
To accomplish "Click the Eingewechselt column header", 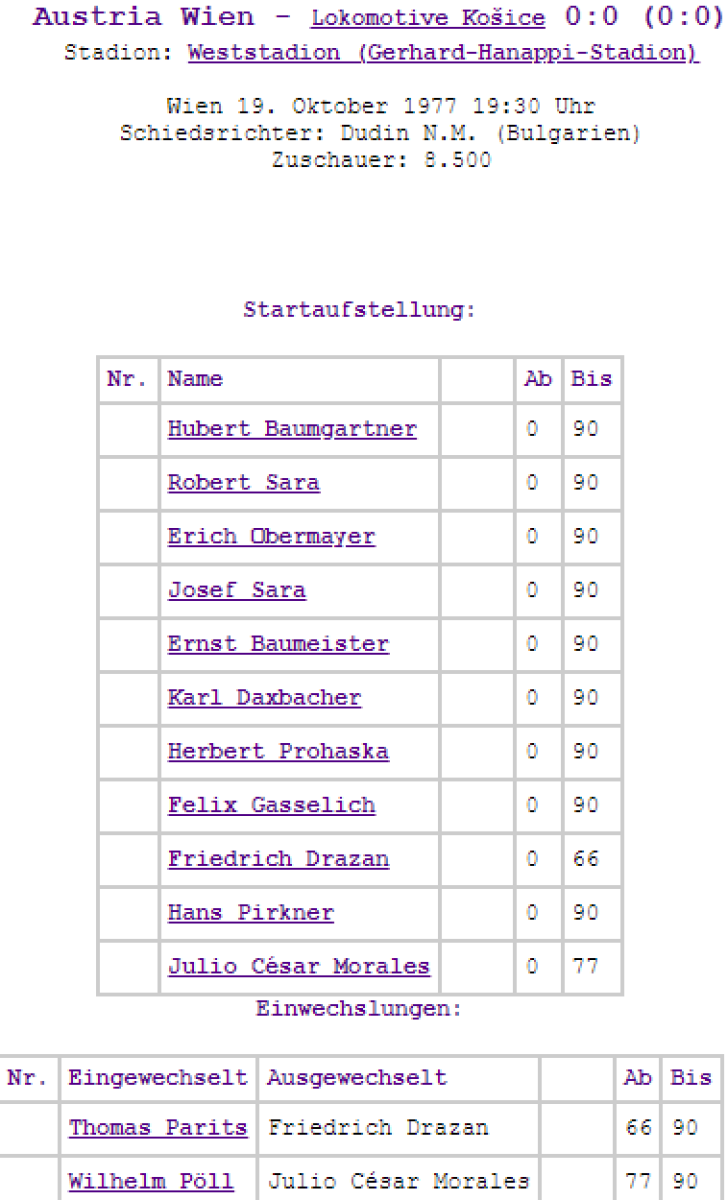I will (x=158, y=1079).
